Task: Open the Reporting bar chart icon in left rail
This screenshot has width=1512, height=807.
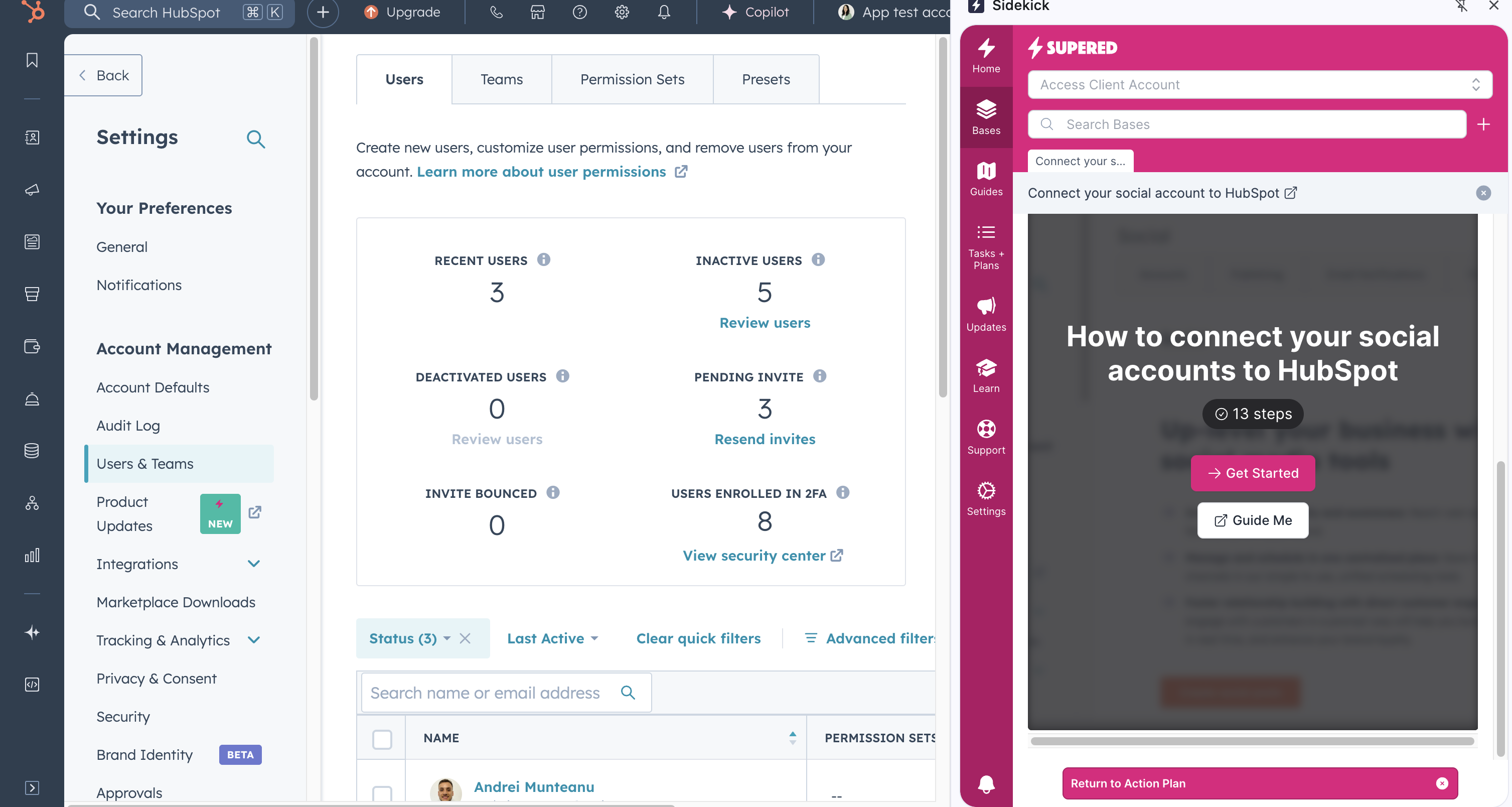Action: tap(32, 555)
